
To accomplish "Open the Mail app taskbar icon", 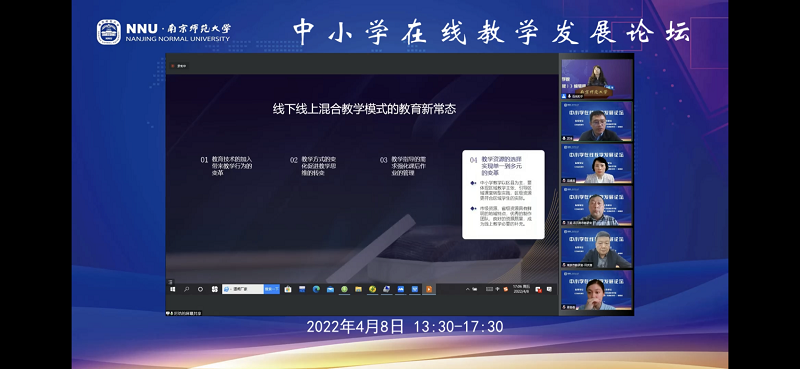I will pos(331,289).
